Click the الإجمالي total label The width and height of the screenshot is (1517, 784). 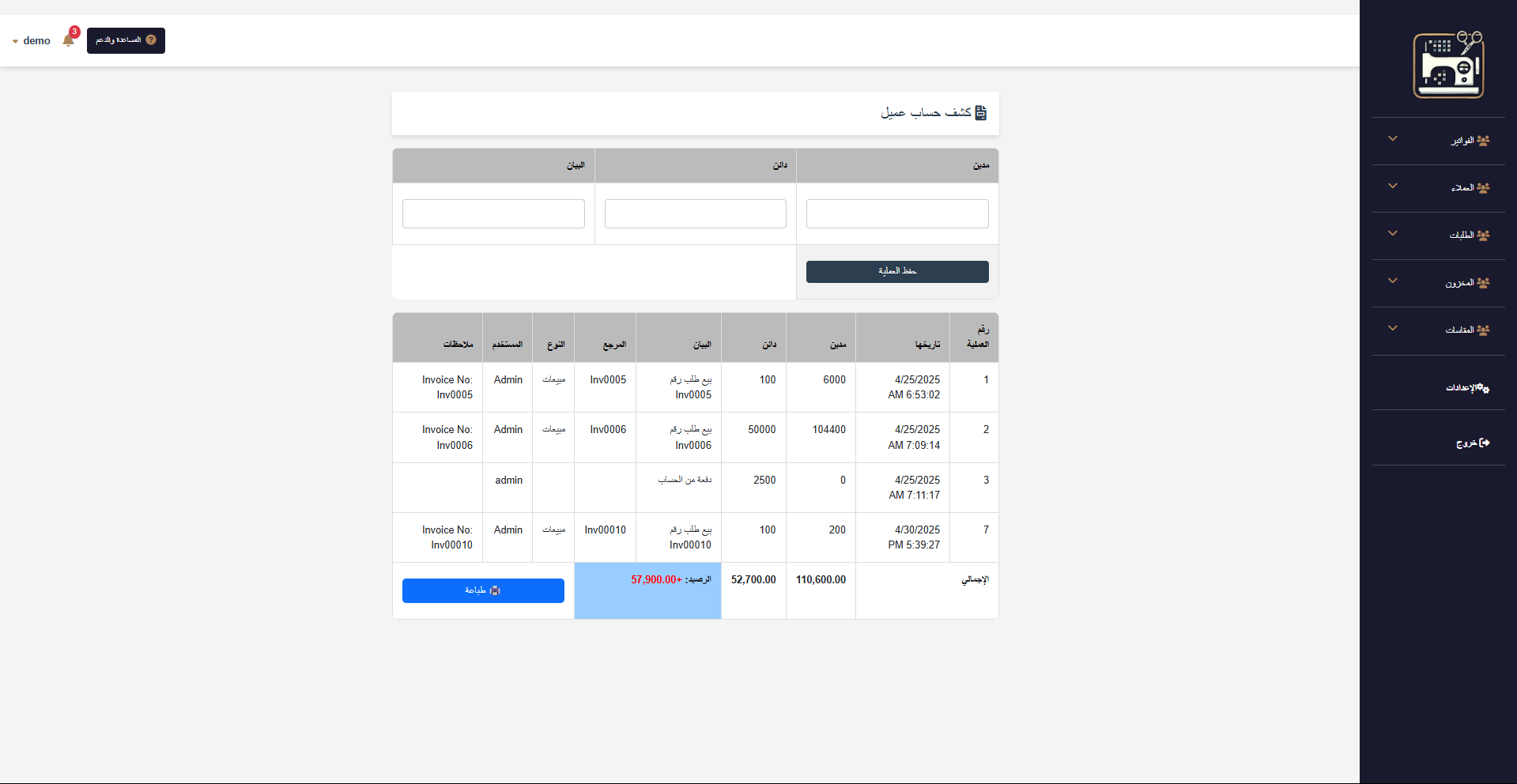click(x=975, y=580)
